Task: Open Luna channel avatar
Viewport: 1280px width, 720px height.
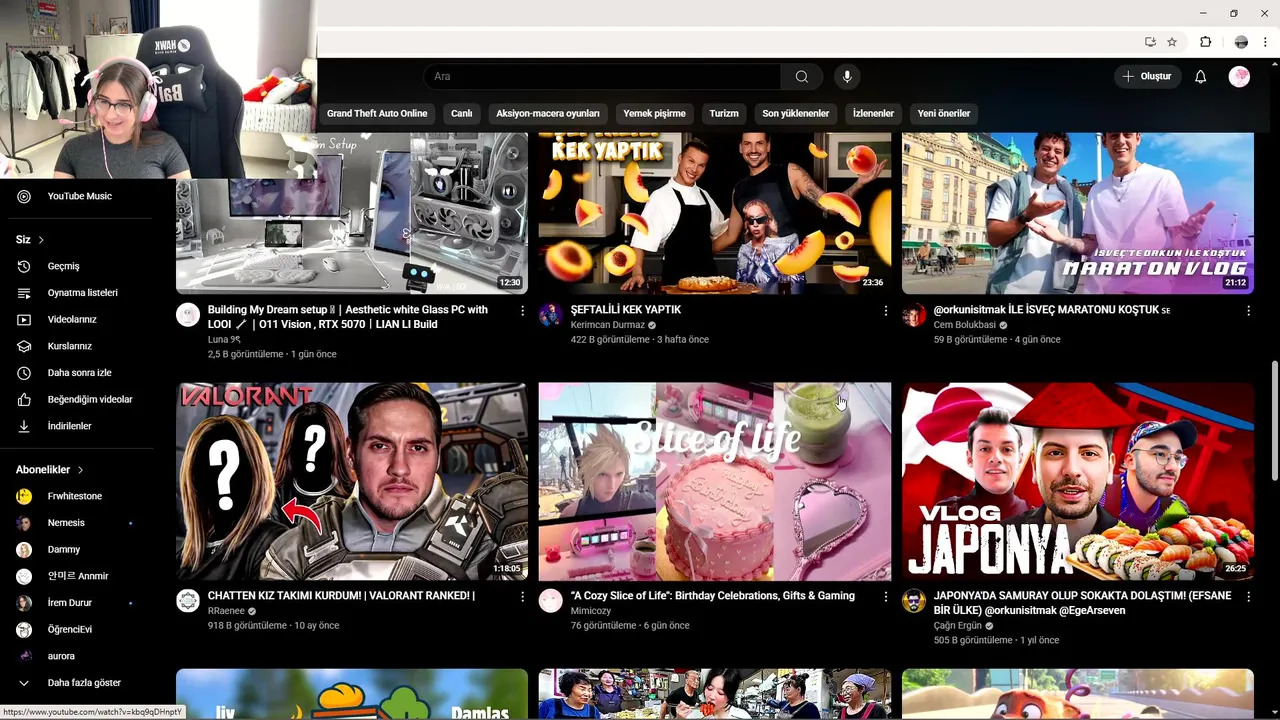Action: pyautogui.click(x=188, y=315)
